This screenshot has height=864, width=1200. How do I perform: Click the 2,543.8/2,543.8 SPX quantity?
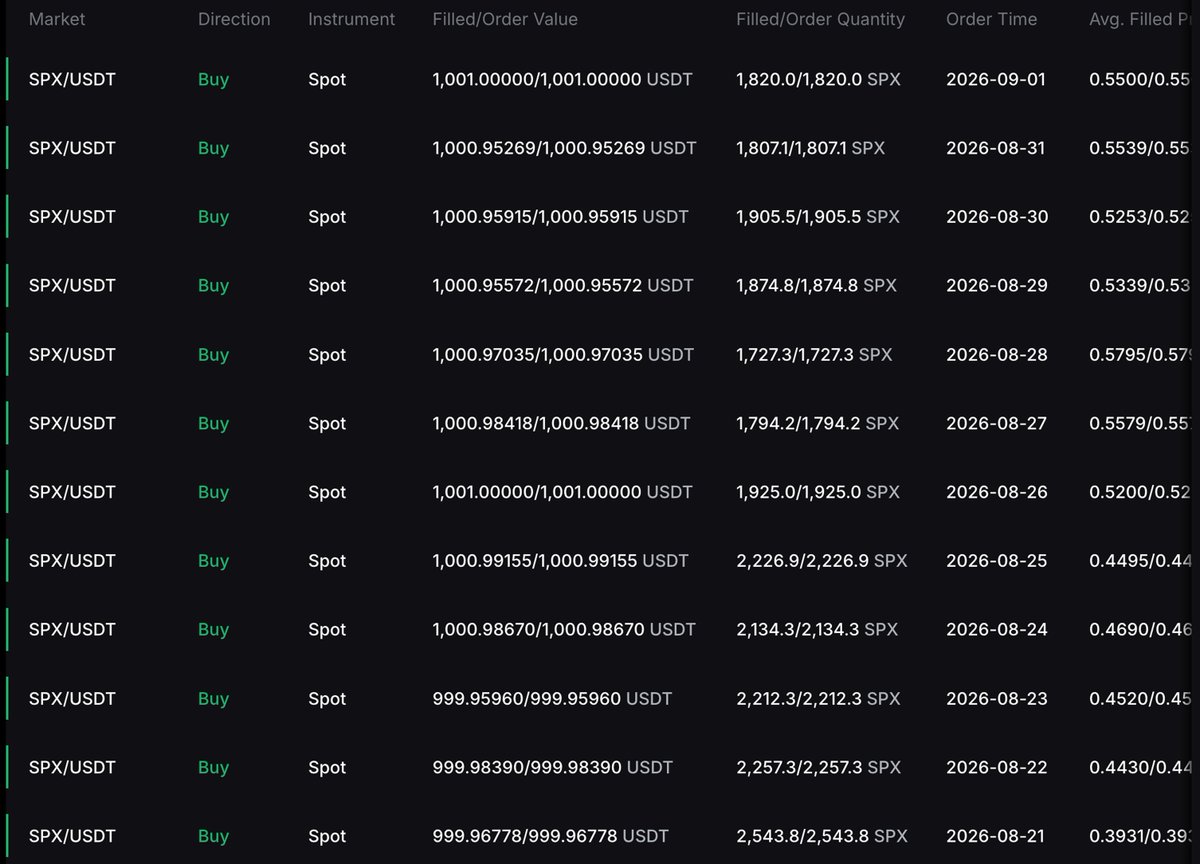click(x=822, y=836)
